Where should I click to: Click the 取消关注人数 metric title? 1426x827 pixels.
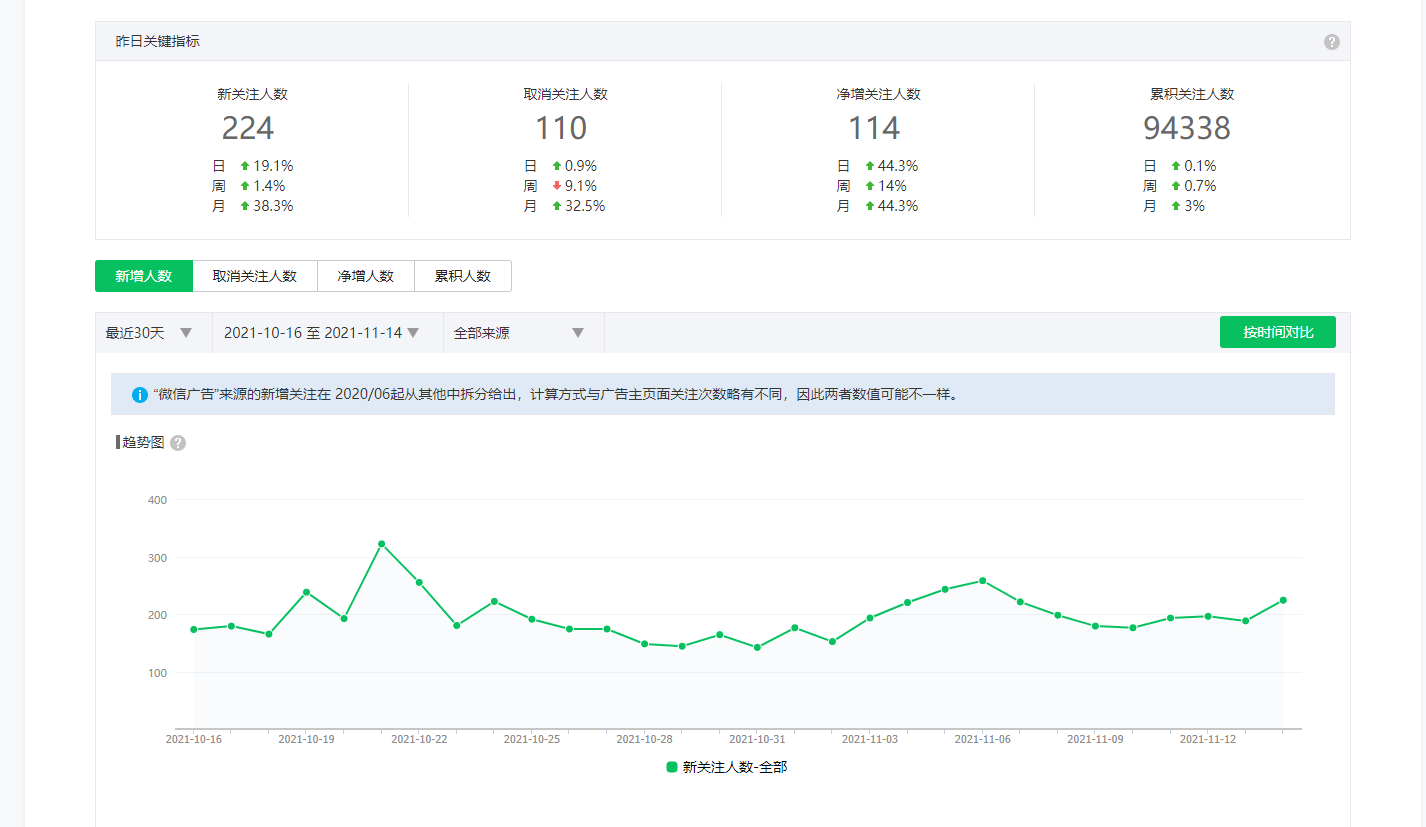point(566,94)
